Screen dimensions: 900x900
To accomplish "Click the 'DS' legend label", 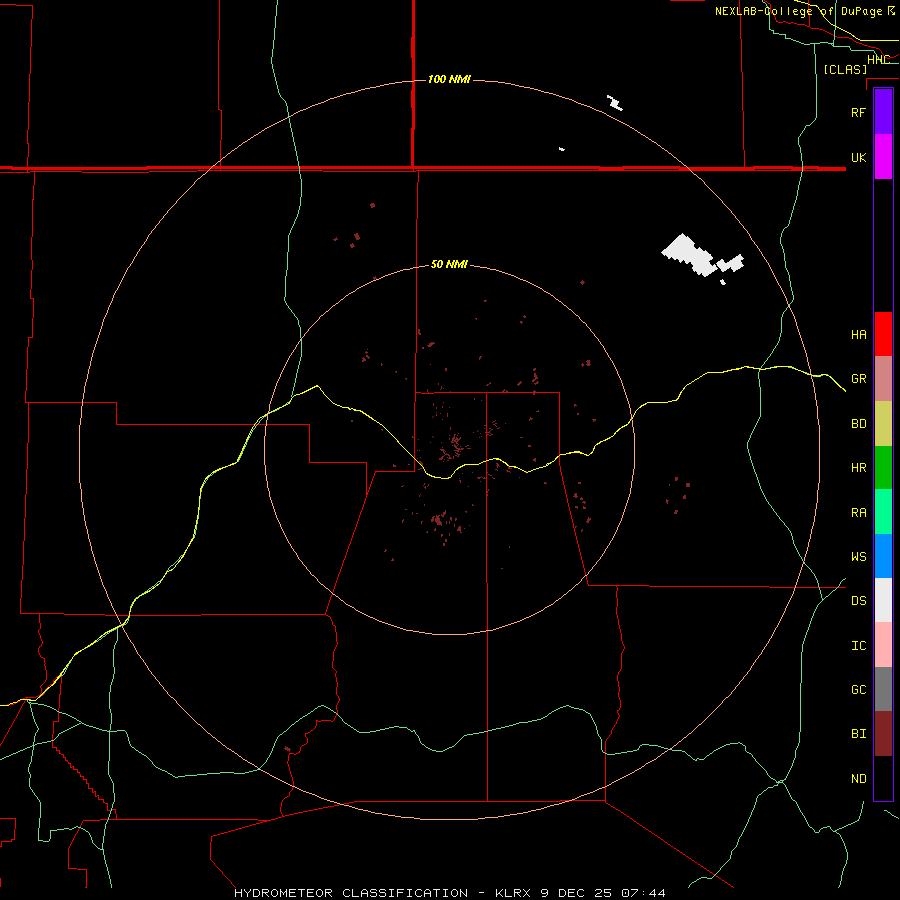I will pyautogui.click(x=859, y=601).
